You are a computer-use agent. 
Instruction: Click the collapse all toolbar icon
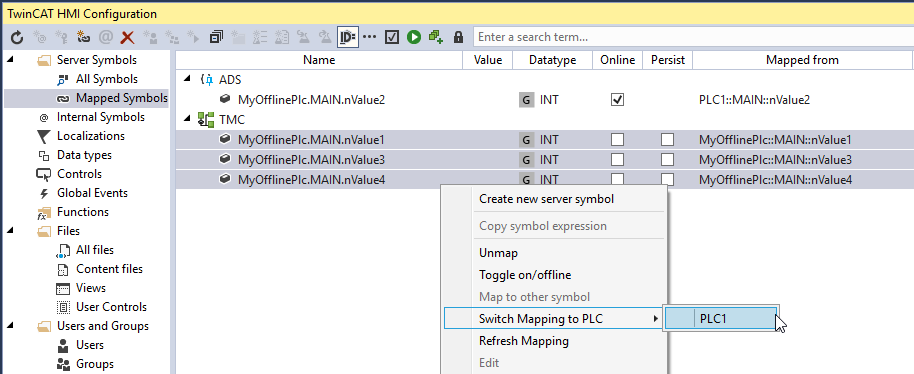click(x=216, y=37)
